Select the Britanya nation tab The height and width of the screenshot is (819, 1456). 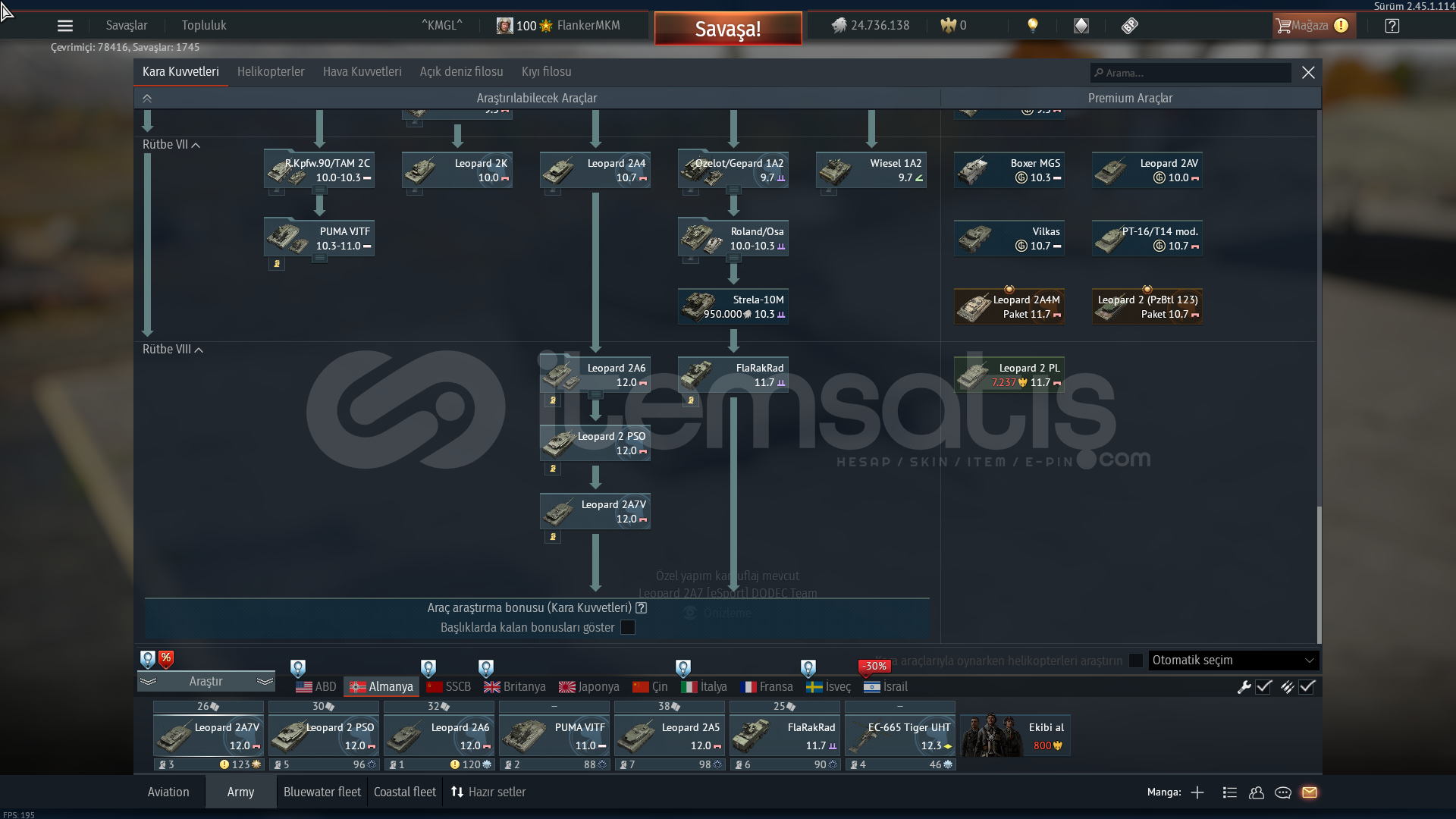tap(515, 687)
